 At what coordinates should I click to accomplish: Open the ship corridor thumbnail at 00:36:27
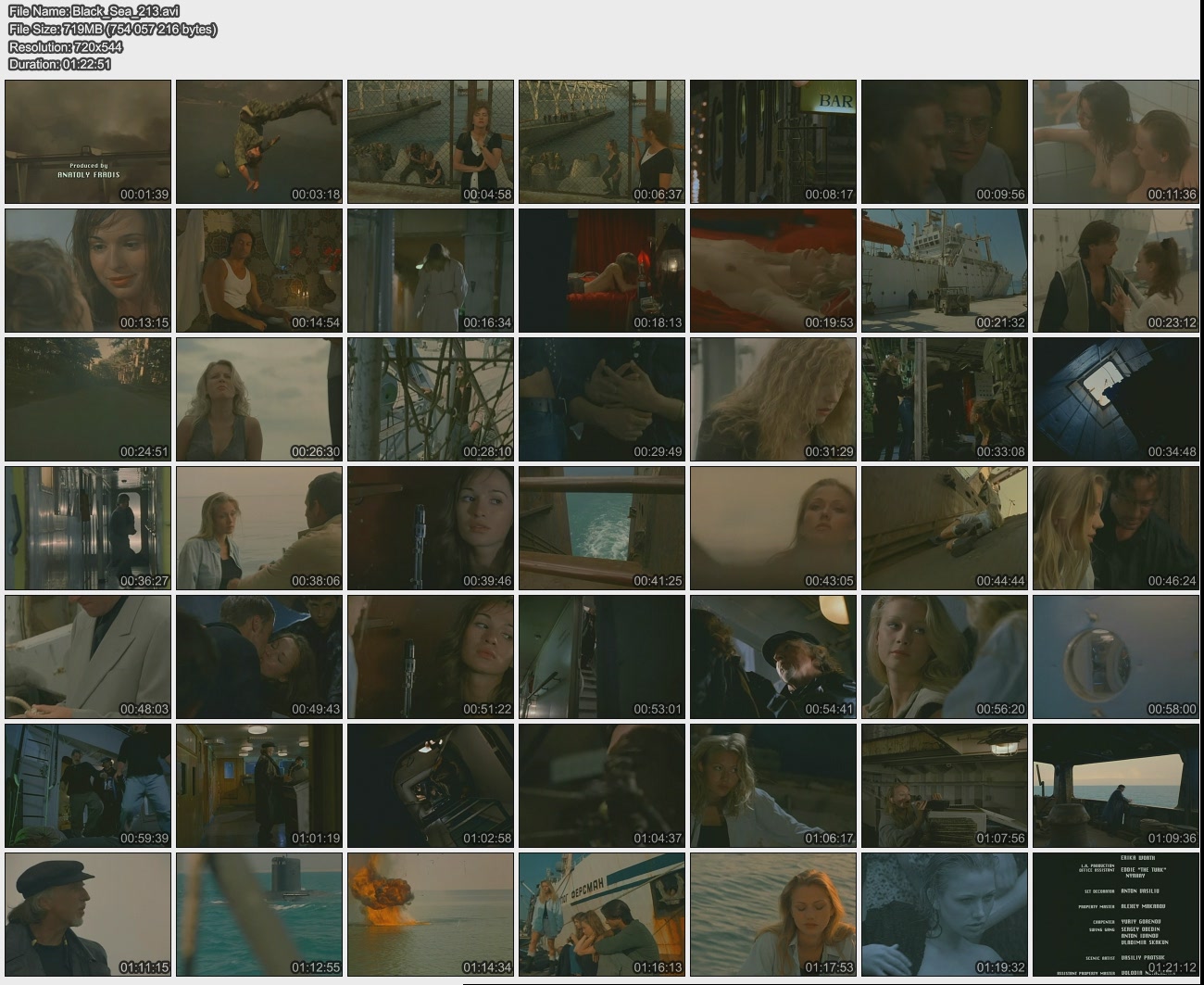pyautogui.click(x=88, y=528)
